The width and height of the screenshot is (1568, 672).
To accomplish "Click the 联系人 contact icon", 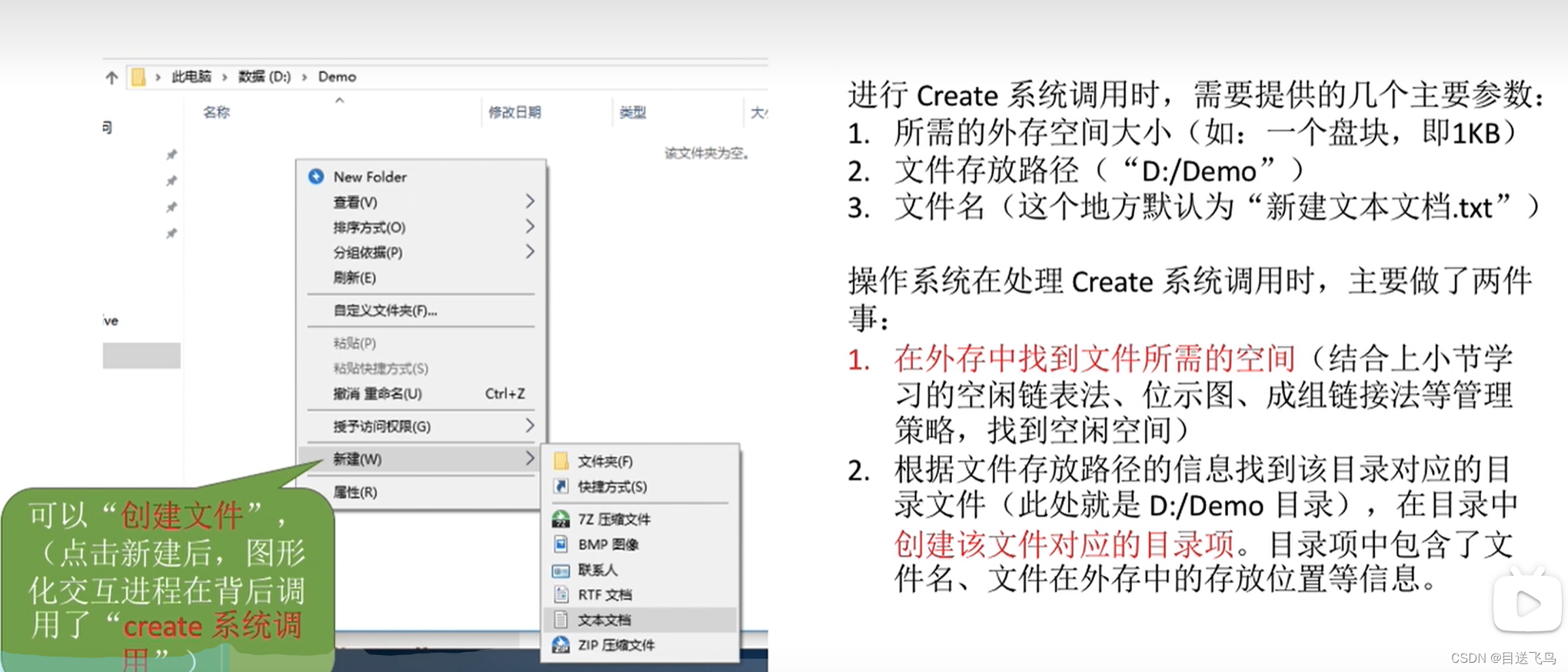I will (x=561, y=570).
